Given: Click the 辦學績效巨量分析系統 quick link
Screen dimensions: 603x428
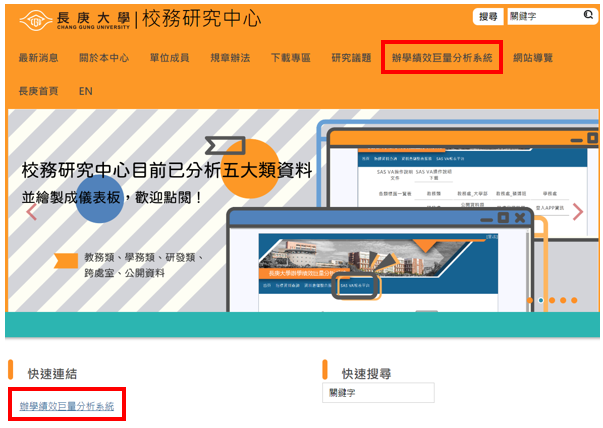Looking at the screenshot, I should point(67,406).
